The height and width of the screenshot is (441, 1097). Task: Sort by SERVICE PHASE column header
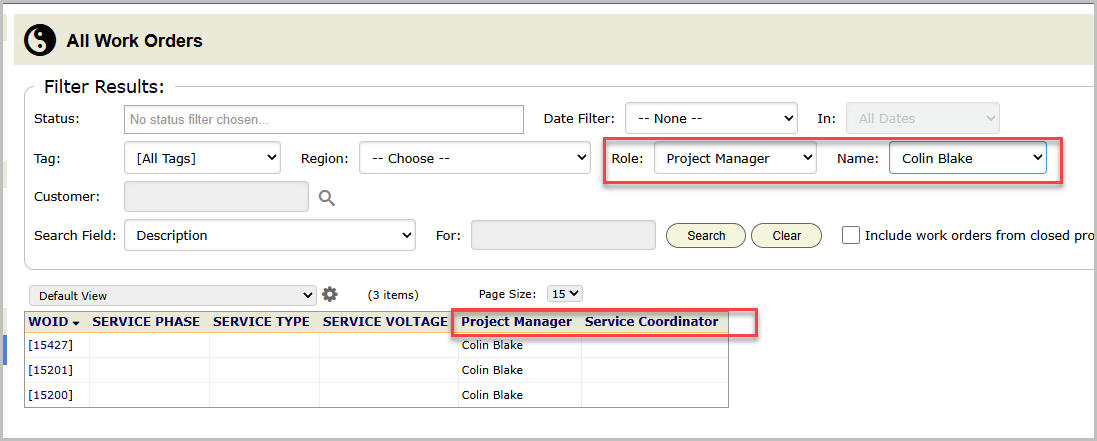pyautogui.click(x=146, y=322)
